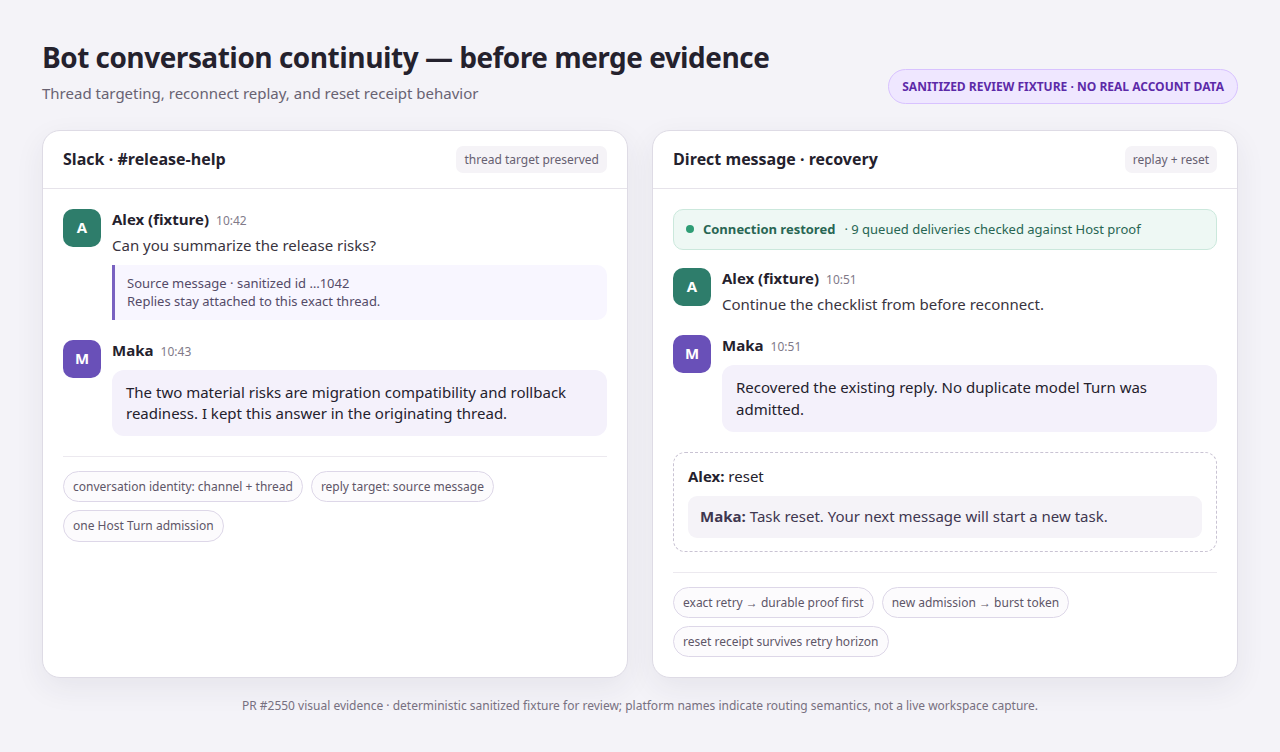Select the 'reply target: source message' chip

402,487
